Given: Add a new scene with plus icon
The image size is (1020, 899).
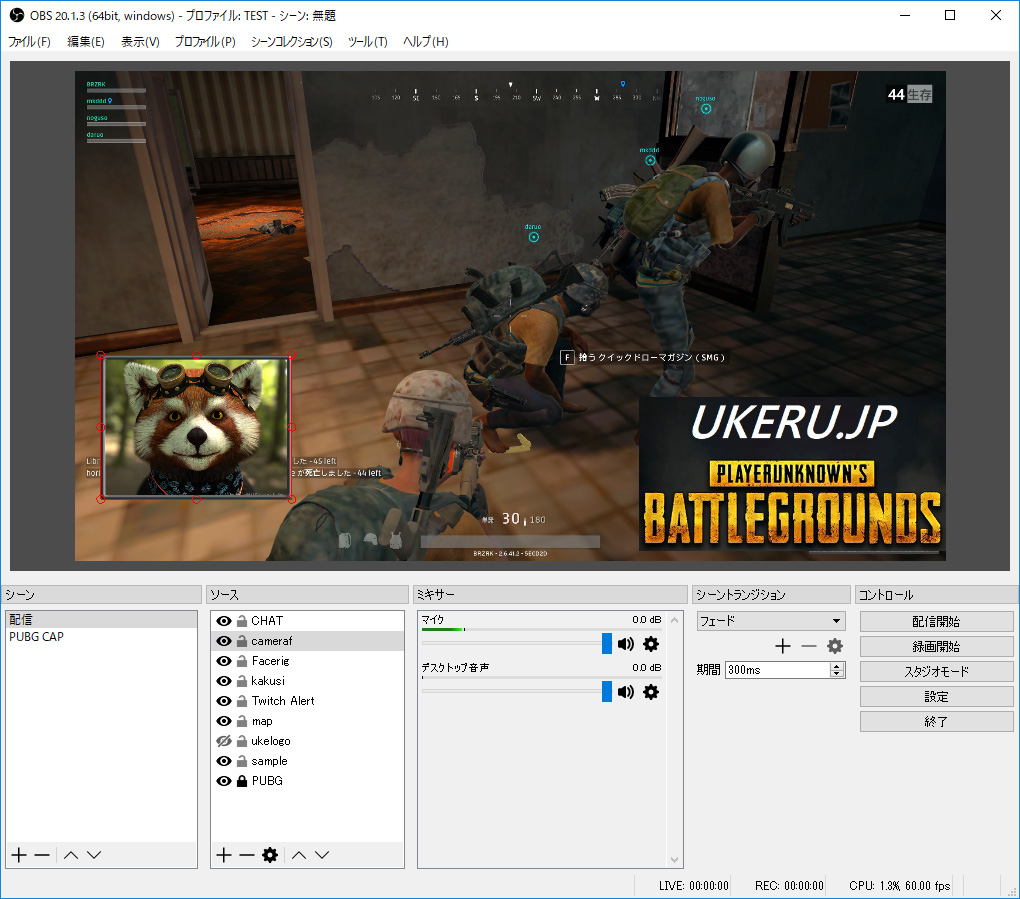Looking at the screenshot, I should pyautogui.click(x=18, y=855).
